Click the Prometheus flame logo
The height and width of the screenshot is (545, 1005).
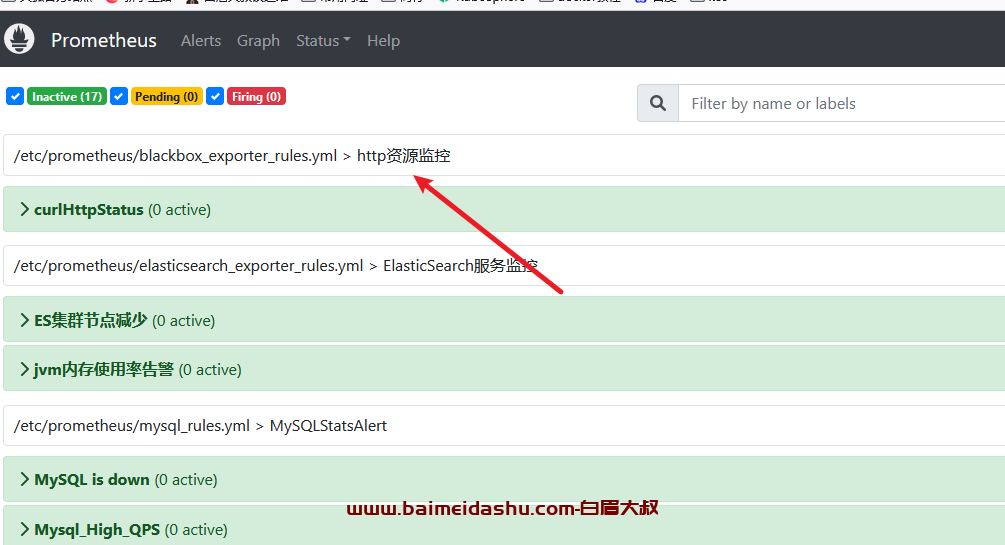click(x=19, y=39)
